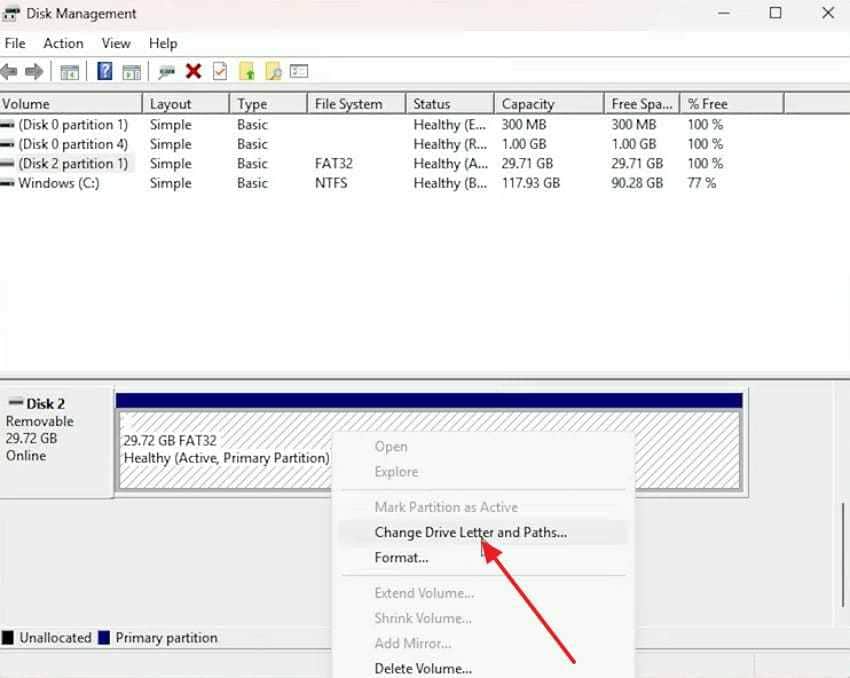Select the (Disk 0 partition 4) volume row
Screen dimensions: 850x678
click(x=362, y=144)
